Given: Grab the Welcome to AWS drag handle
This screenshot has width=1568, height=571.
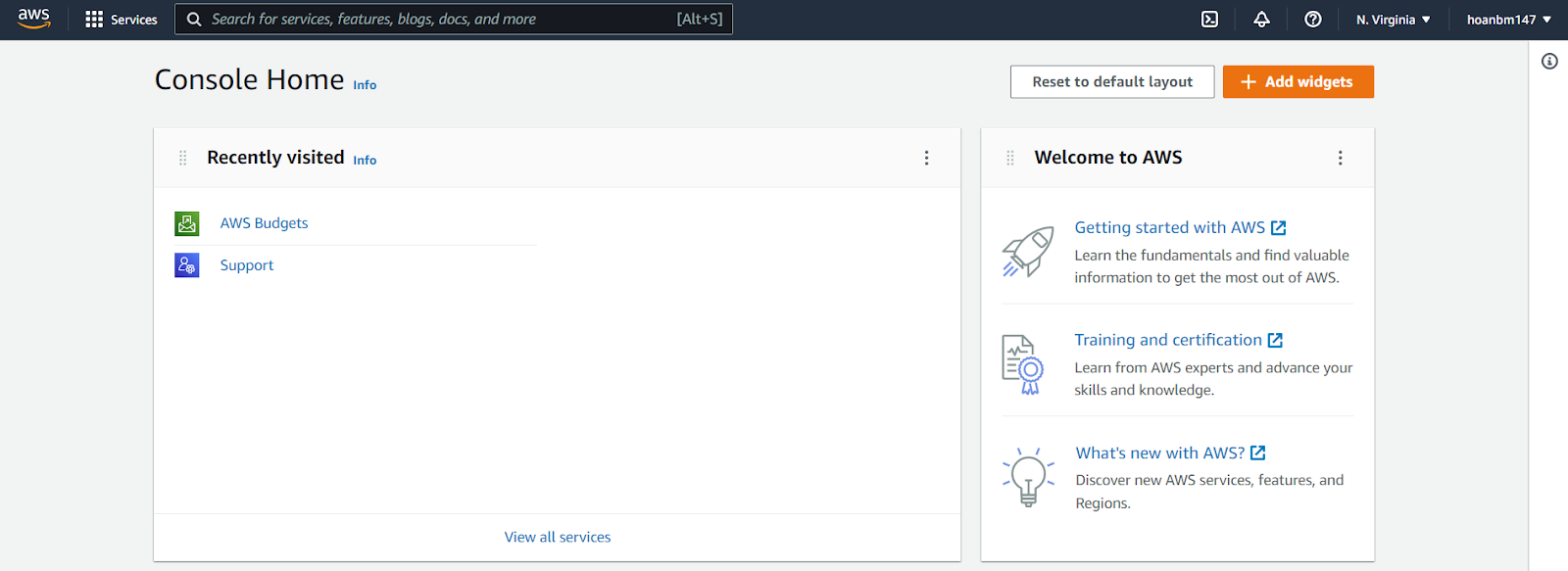Looking at the screenshot, I should click(x=1010, y=158).
